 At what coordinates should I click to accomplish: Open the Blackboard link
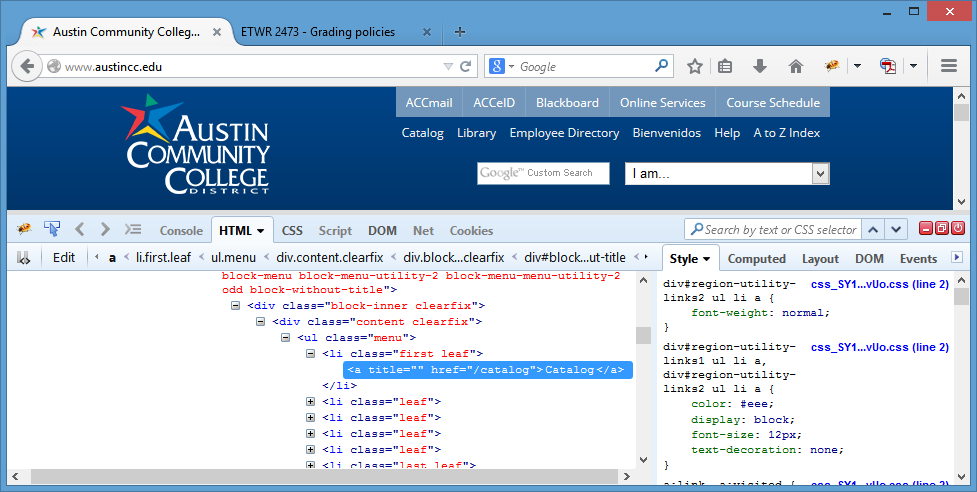click(567, 103)
